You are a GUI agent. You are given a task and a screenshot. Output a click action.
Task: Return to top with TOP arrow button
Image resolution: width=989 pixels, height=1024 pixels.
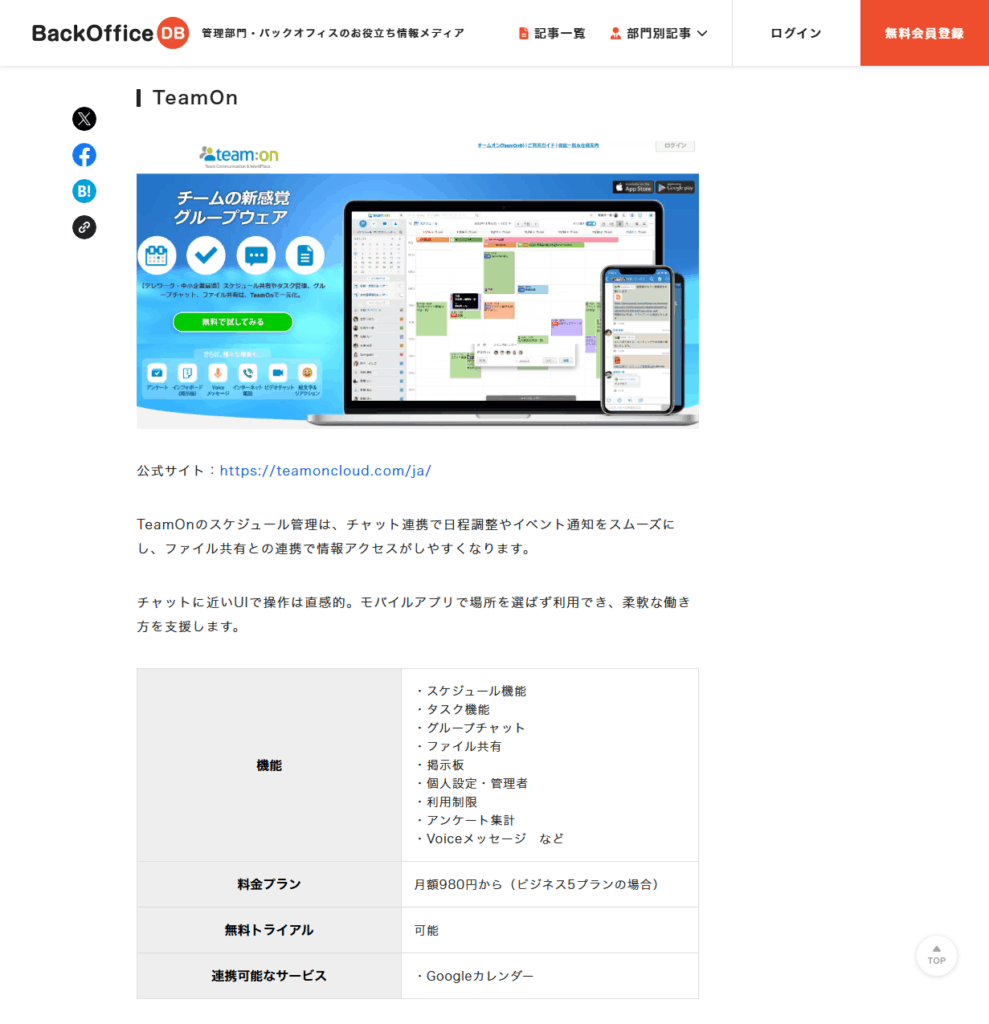[x=936, y=955]
